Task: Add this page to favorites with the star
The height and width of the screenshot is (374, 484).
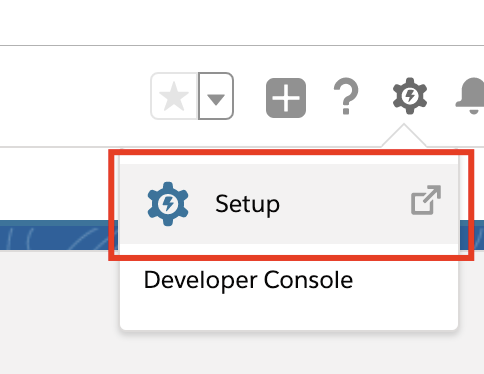Action: click(174, 96)
